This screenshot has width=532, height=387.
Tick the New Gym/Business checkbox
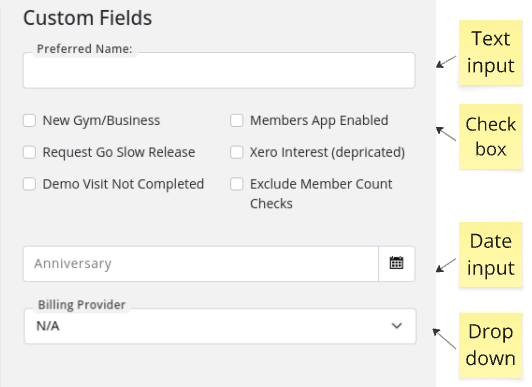click(29, 120)
